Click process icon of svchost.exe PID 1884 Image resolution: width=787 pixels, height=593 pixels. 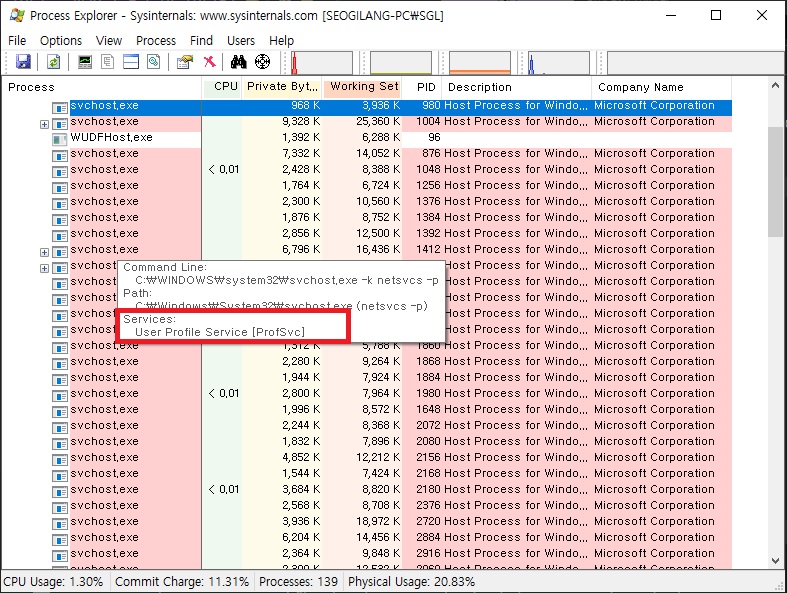point(60,380)
